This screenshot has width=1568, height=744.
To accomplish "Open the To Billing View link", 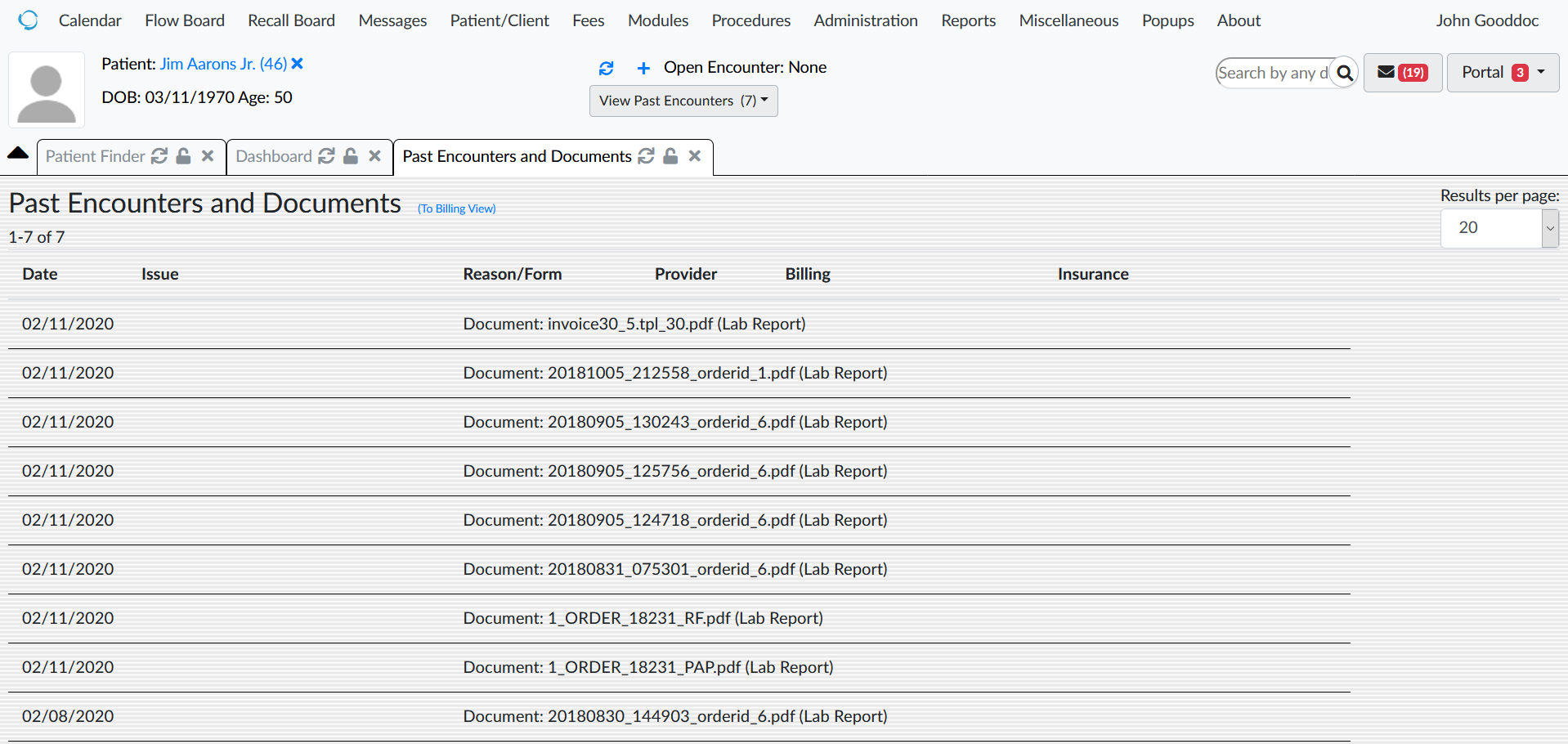I will [456, 208].
